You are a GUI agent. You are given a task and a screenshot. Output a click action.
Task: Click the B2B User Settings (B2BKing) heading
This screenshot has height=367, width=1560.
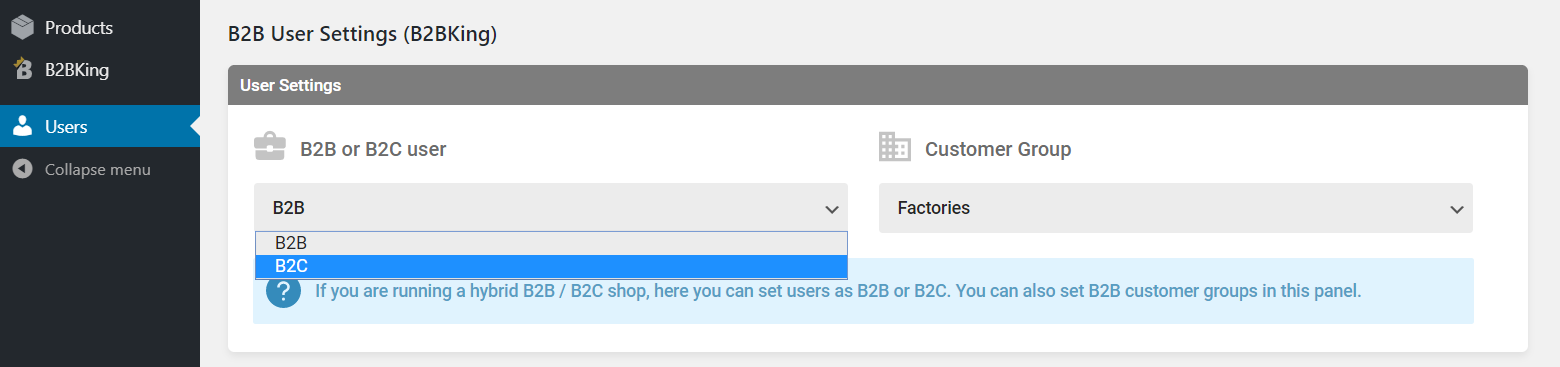362,34
